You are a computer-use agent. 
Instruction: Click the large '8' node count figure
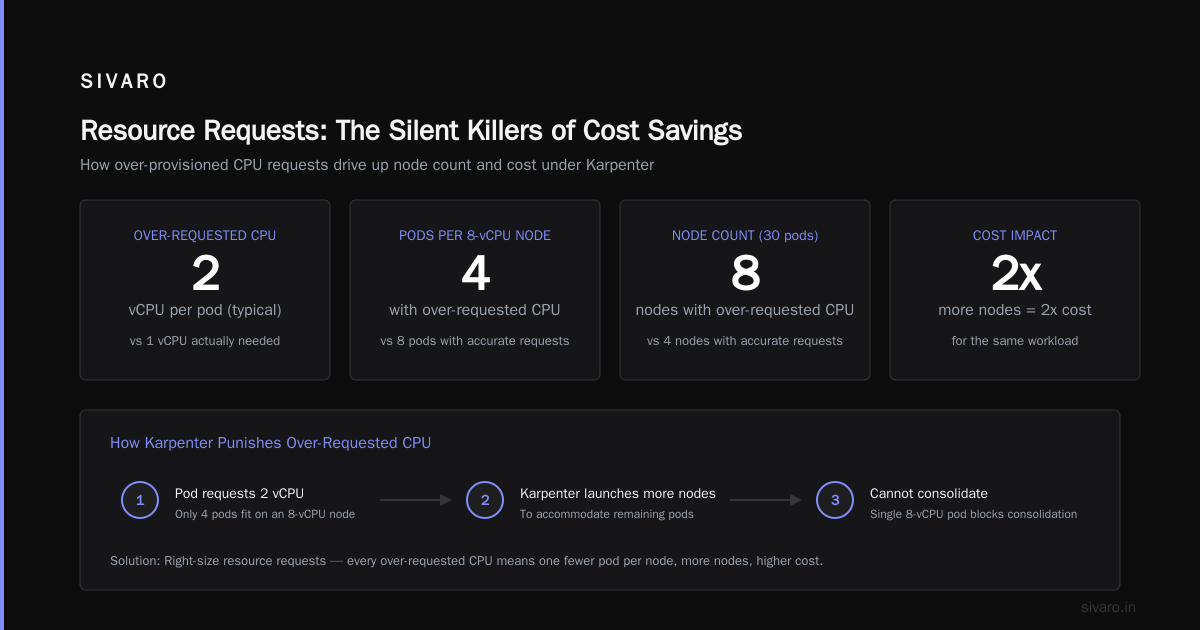point(745,273)
